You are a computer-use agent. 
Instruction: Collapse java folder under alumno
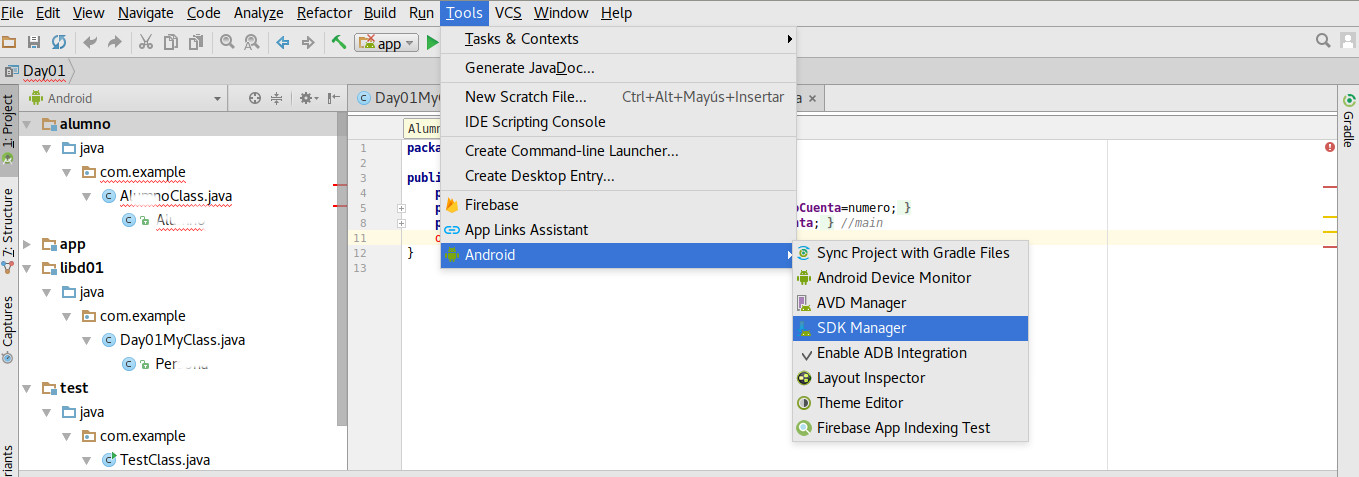pyautogui.click(x=48, y=148)
